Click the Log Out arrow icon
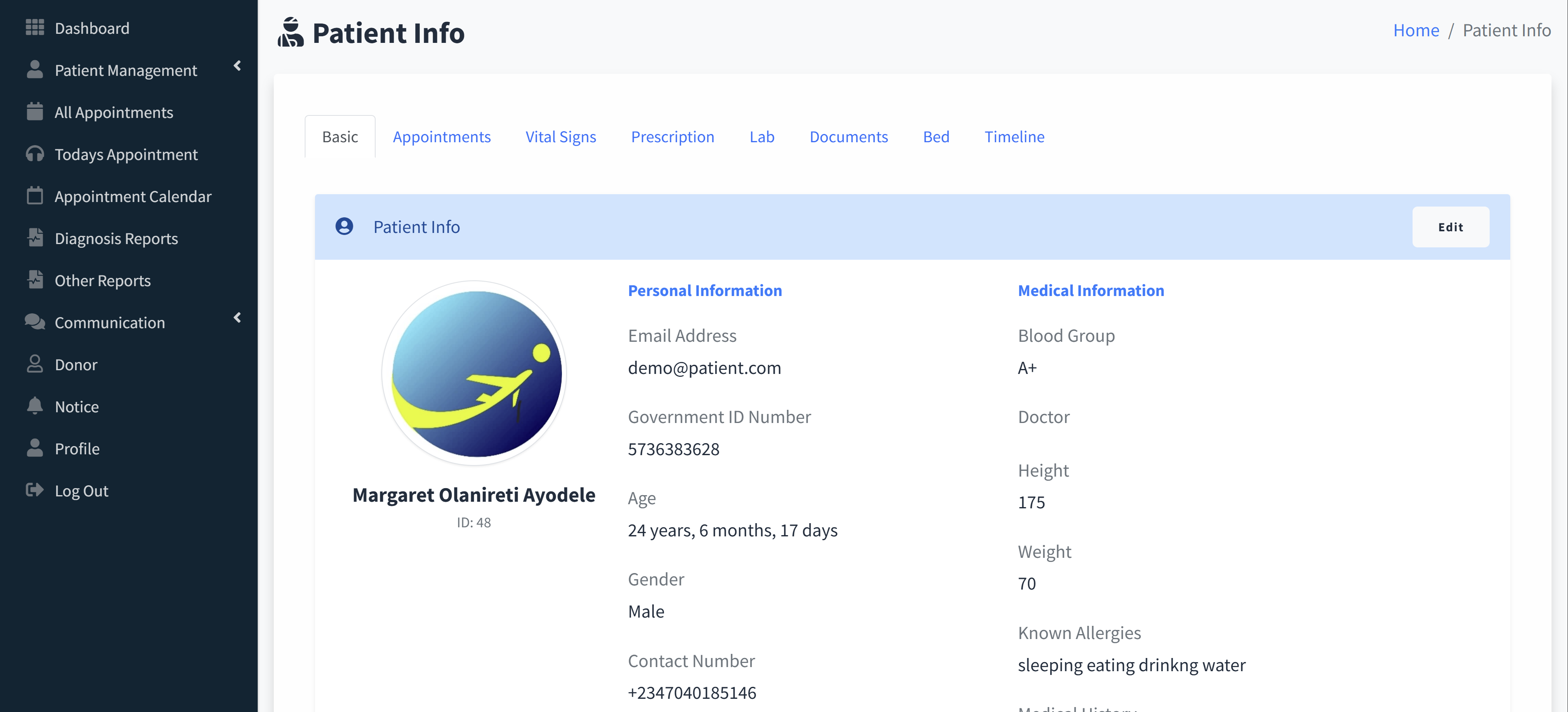Image resolution: width=1568 pixels, height=712 pixels. [35, 490]
